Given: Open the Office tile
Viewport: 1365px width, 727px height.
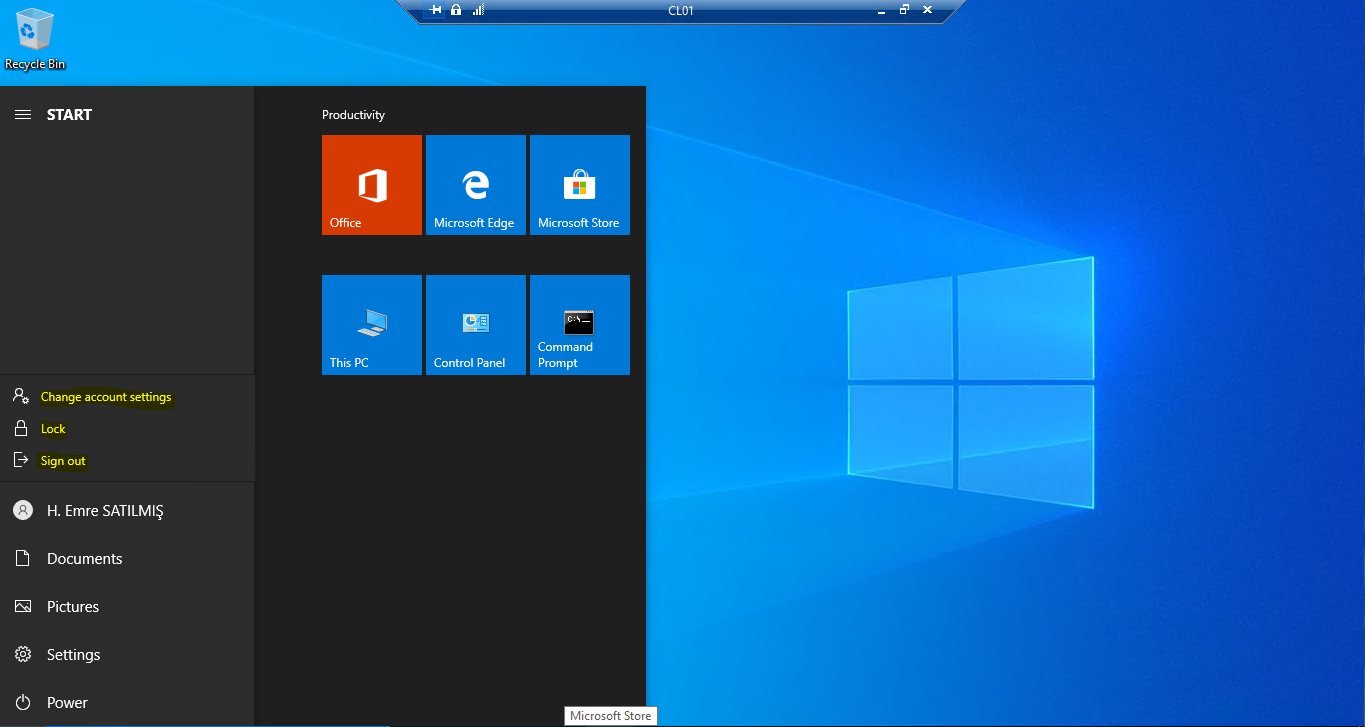Looking at the screenshot, I should click(372, 185).
